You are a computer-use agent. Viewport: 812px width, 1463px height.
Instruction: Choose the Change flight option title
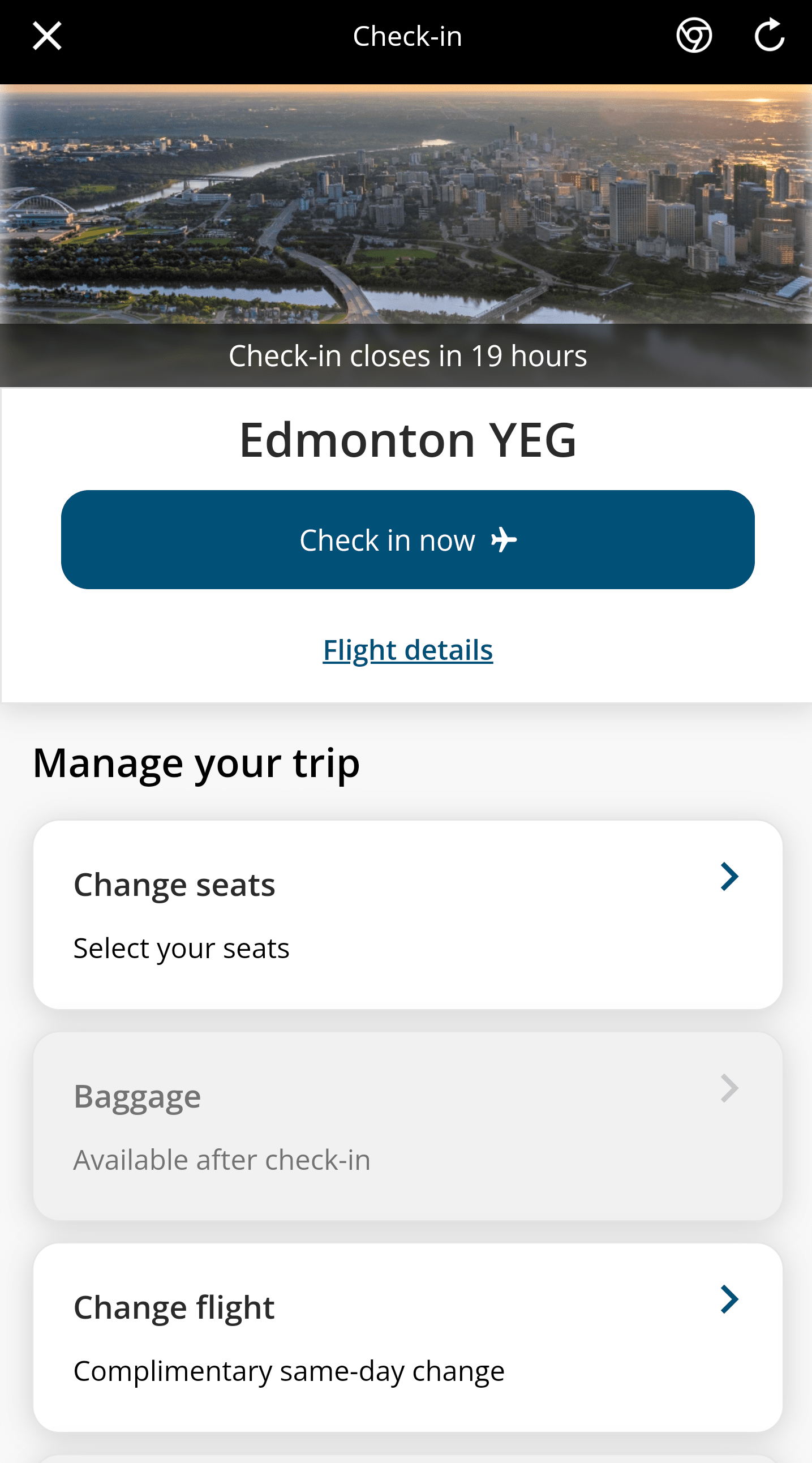[174, 1307]
